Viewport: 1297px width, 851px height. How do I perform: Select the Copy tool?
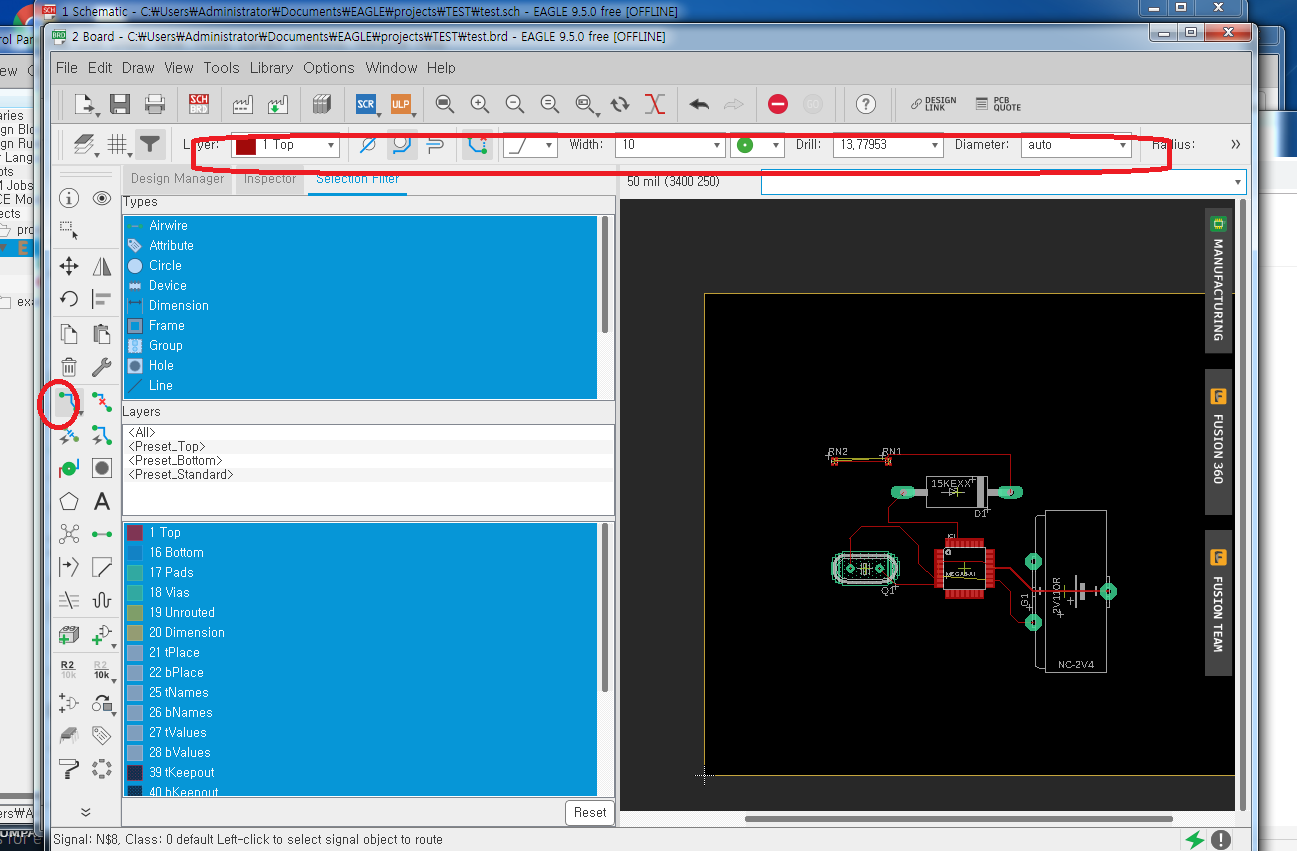[69, 334]
